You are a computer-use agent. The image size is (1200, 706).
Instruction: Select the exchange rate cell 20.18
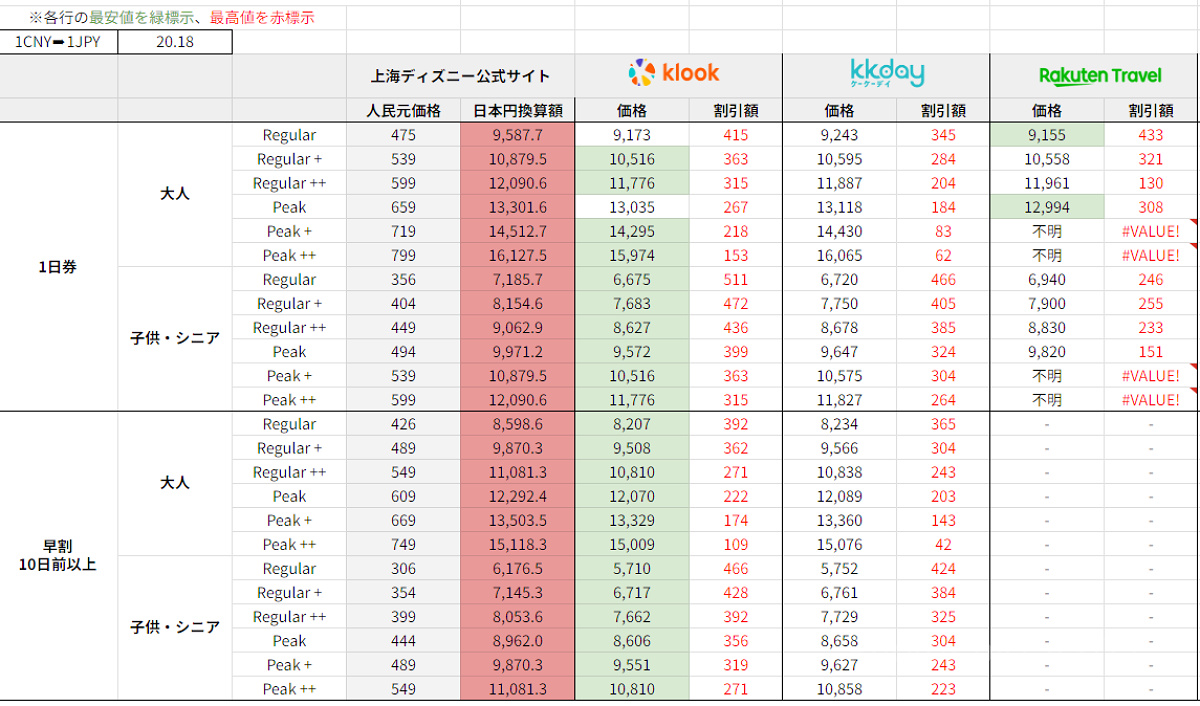click(175, 42)
